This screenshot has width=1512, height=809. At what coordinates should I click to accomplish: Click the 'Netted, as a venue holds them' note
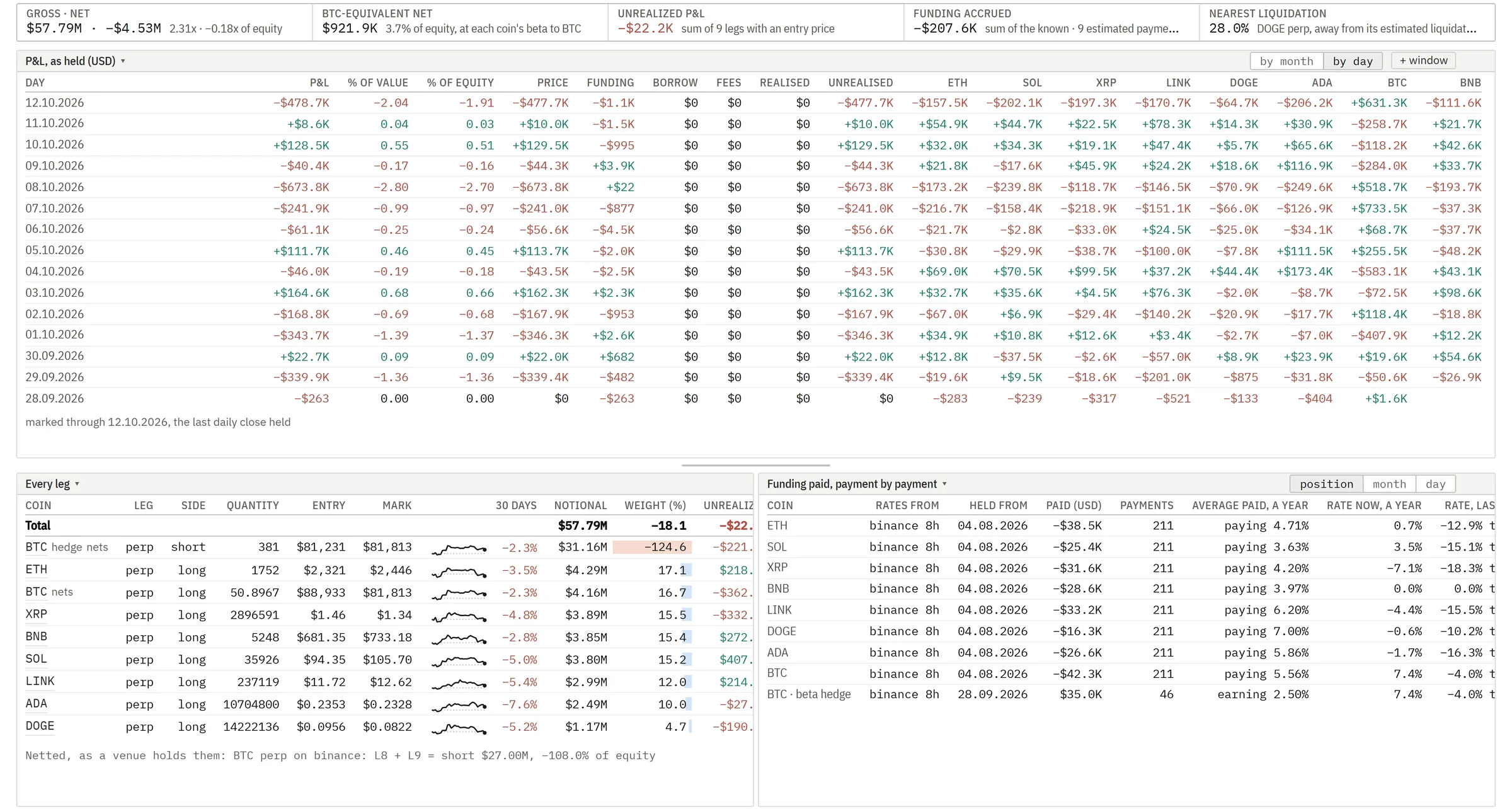[340, 755]
